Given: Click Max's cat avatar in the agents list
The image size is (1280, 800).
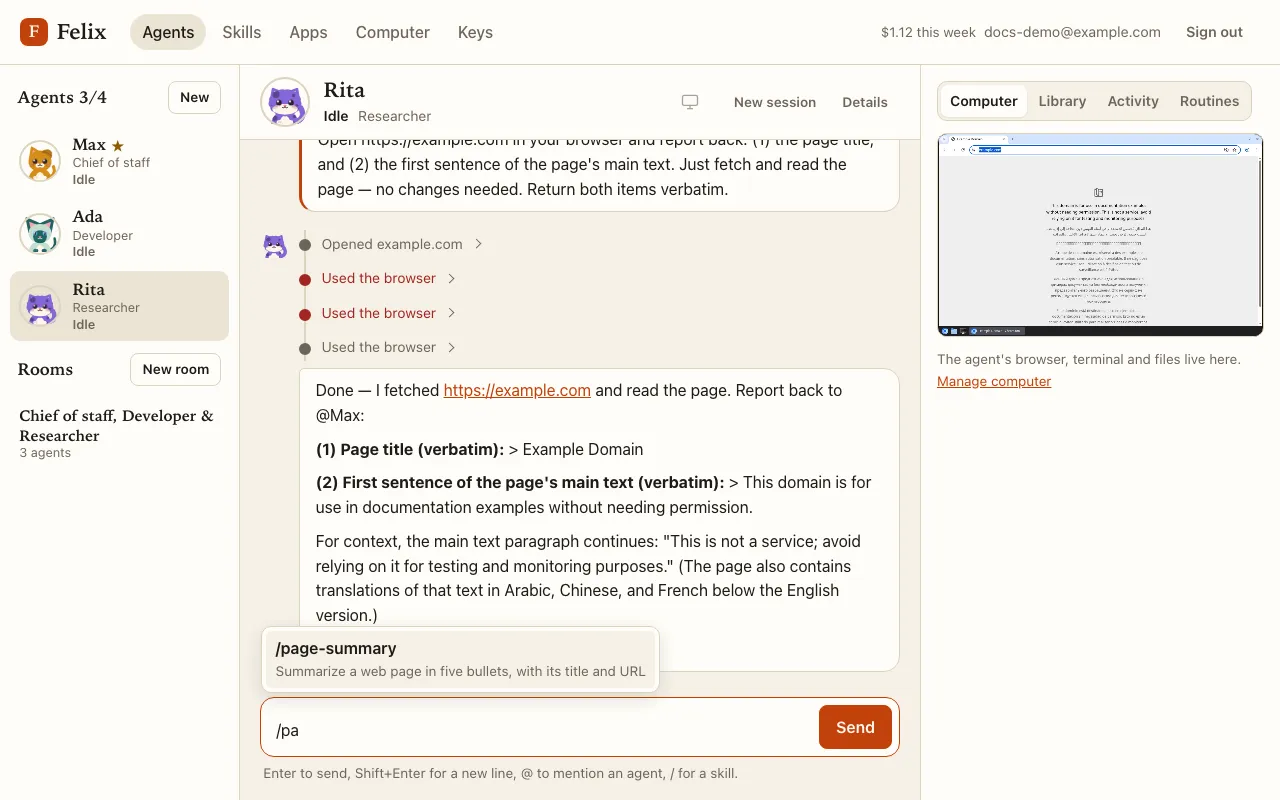Looking at the screenshot, I should point(40,161).
